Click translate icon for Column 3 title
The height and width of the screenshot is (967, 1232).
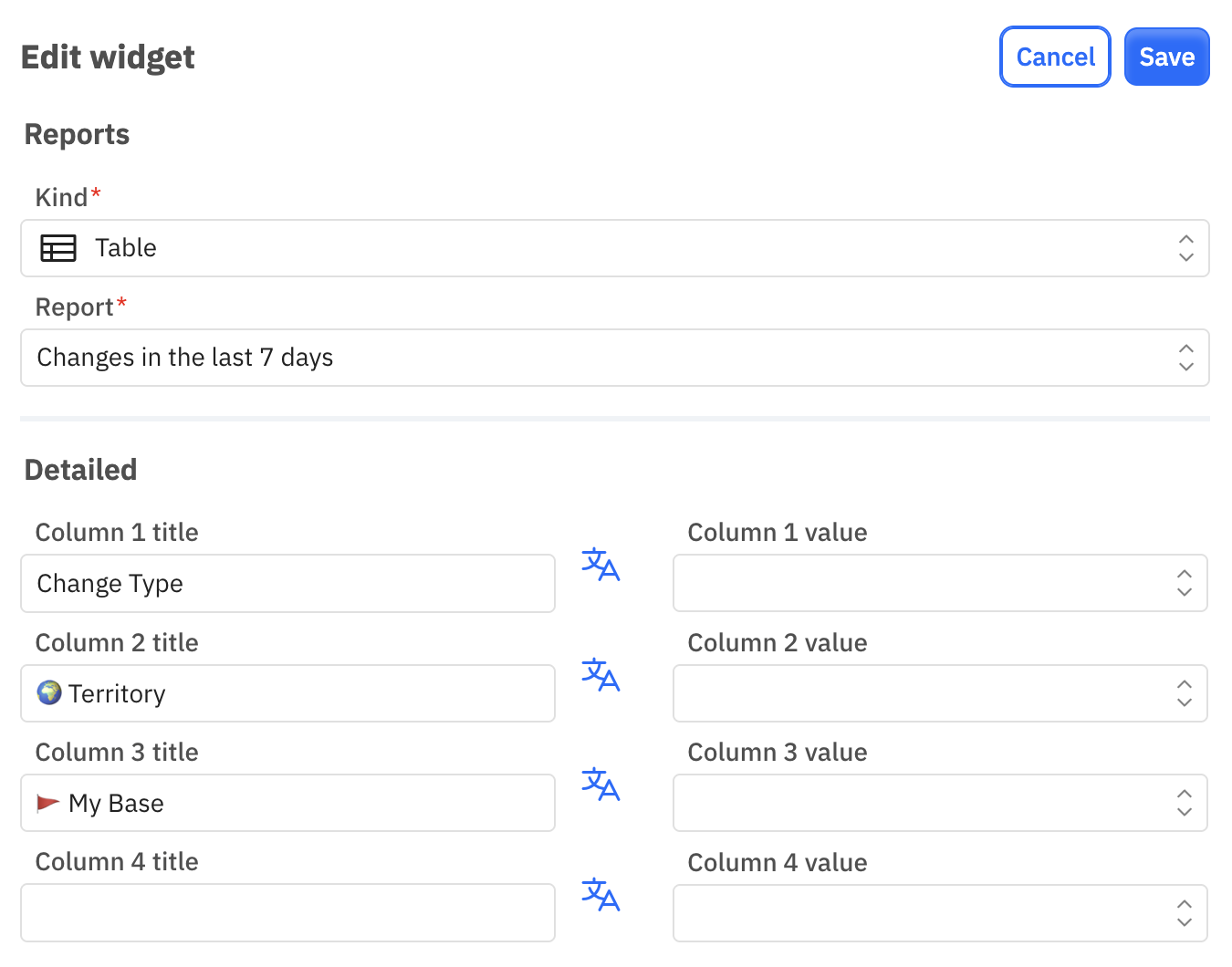coord(600,785)
